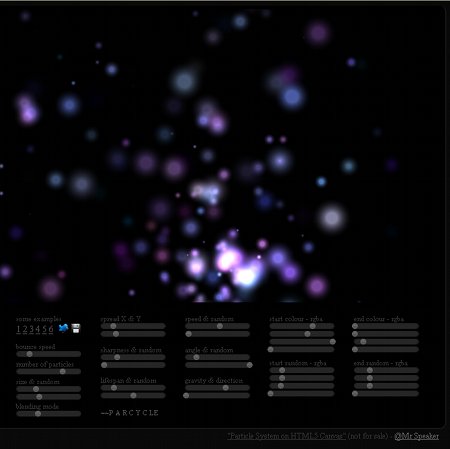
Task: Click the angle slider (first under angle & random)
Action: pos(217,357)
